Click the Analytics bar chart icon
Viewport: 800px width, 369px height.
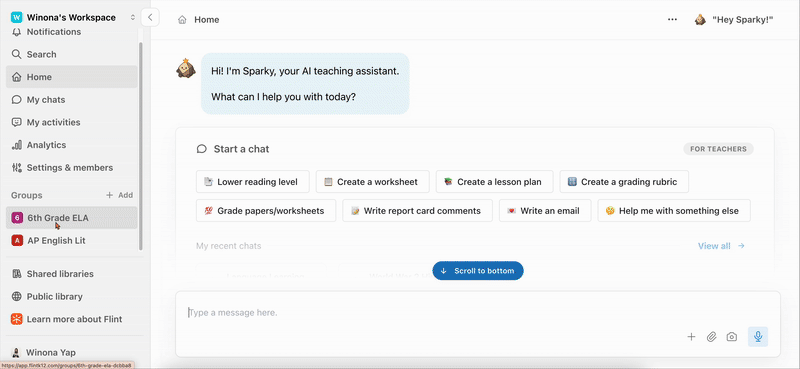coord(17,145)
